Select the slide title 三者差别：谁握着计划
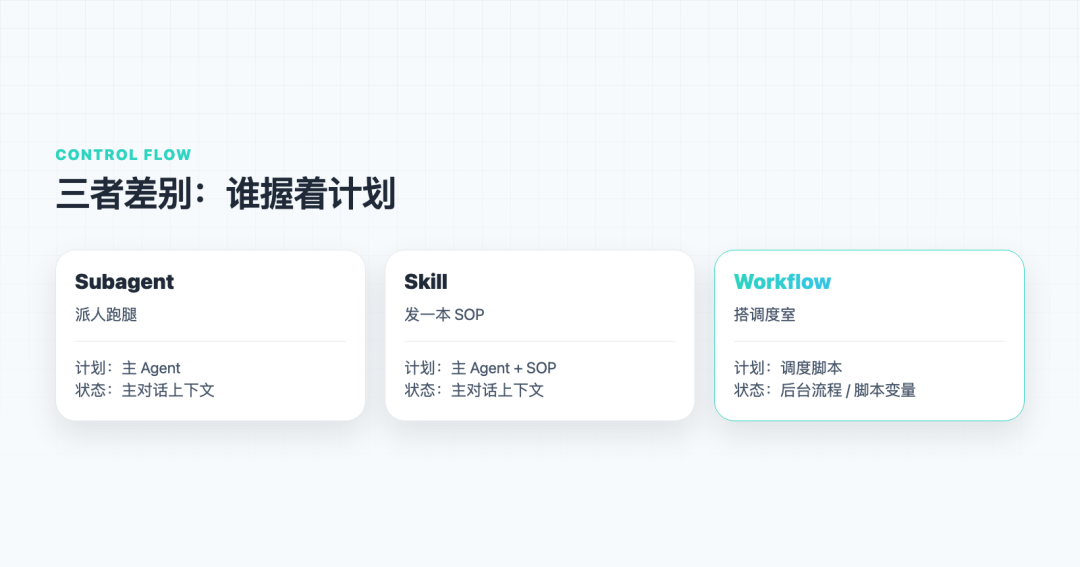 pyautogui.click(x=226, y=194)
